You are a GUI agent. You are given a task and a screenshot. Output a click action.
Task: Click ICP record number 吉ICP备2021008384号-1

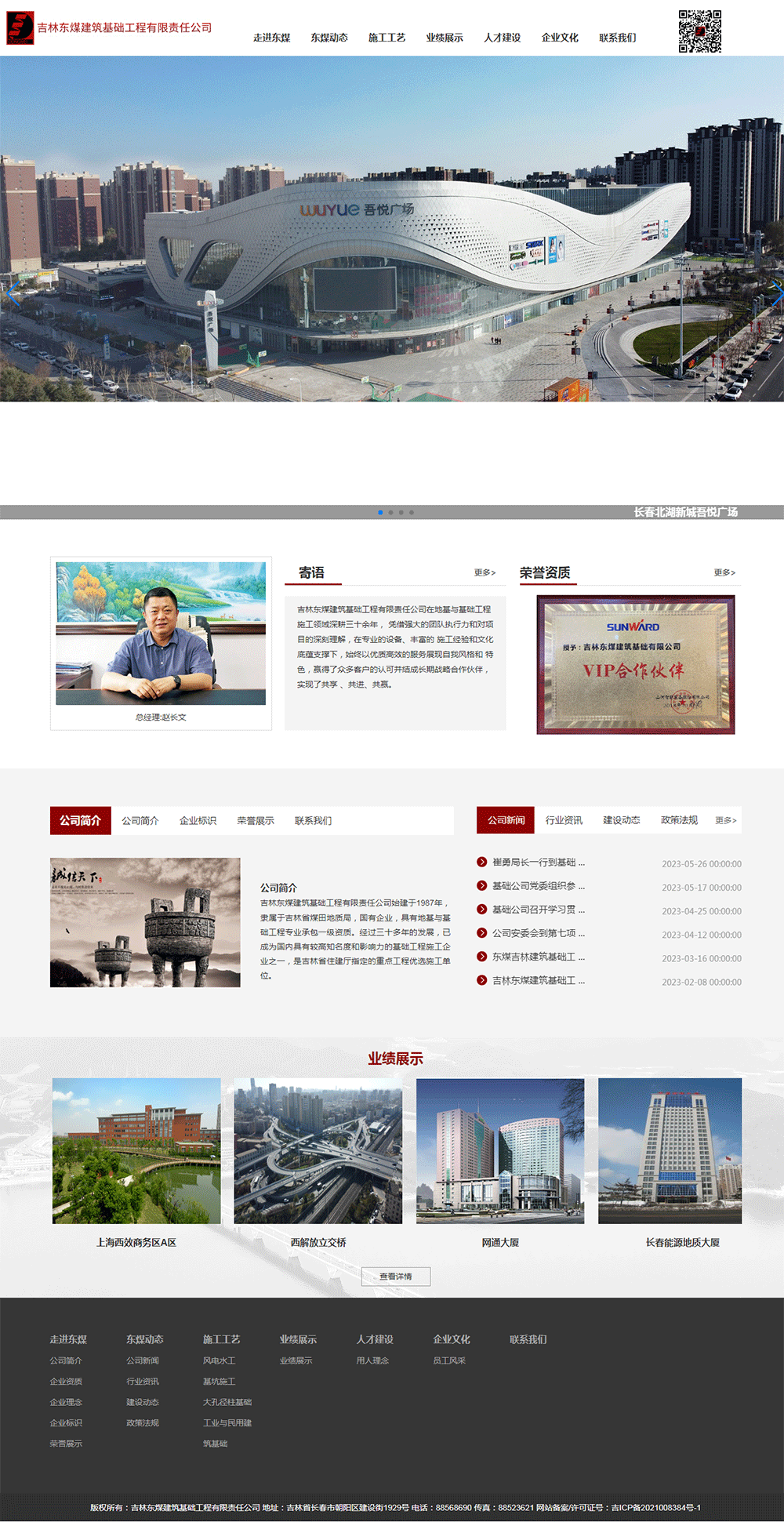656,1507
